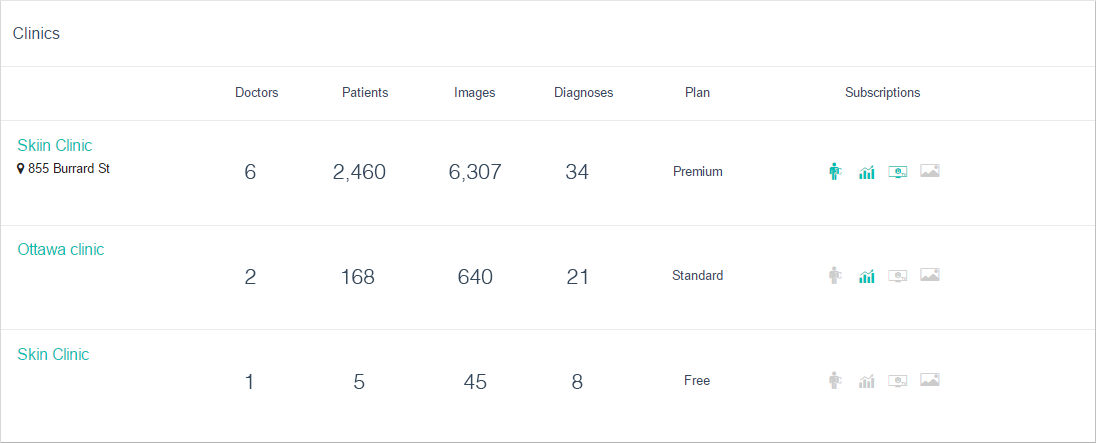Screen dimensions: 1096x443
Task: Click the growth chart icon for Skiin Clinic
Action: (x=867, y=172)
